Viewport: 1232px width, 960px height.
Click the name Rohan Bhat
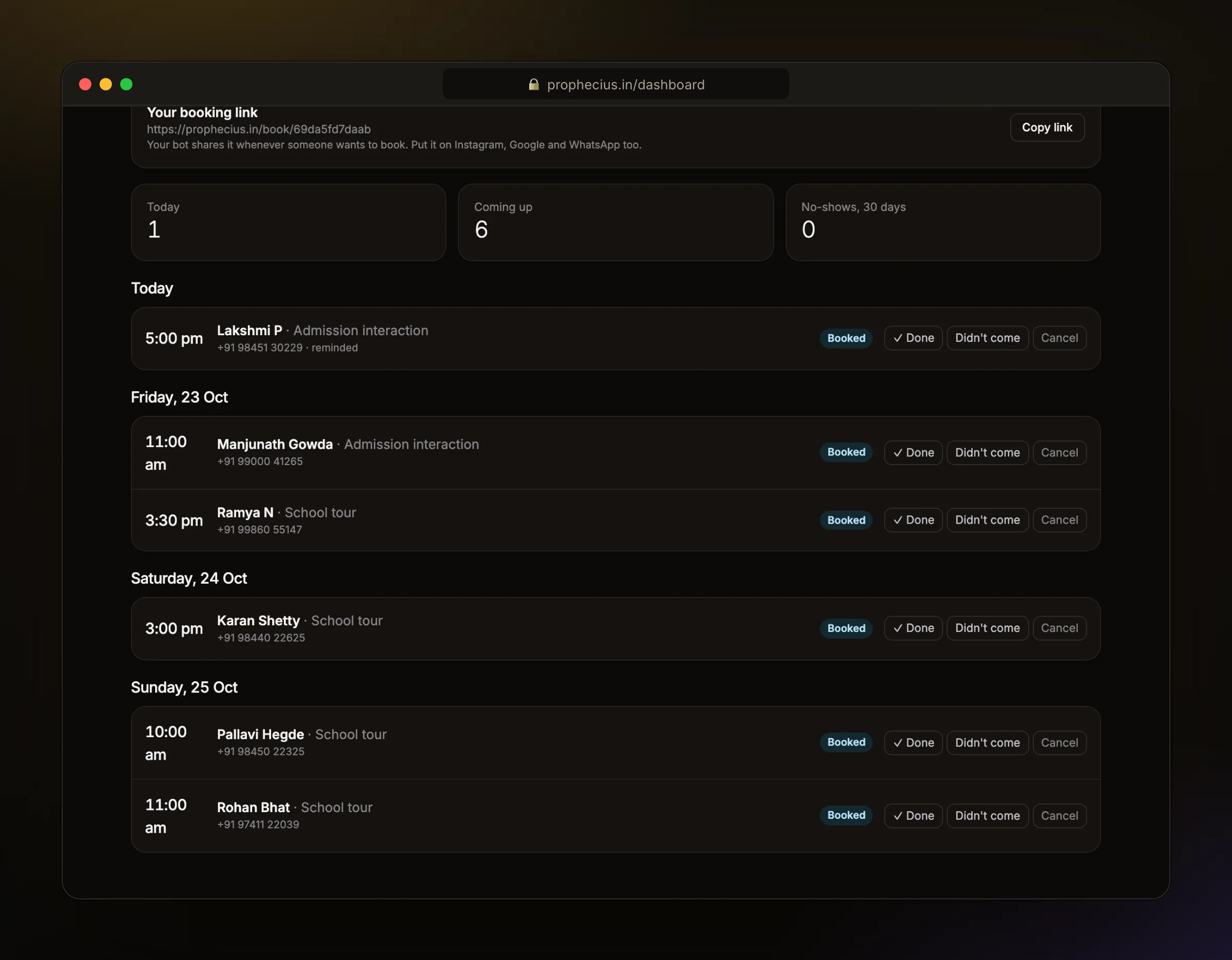(253, 807)
